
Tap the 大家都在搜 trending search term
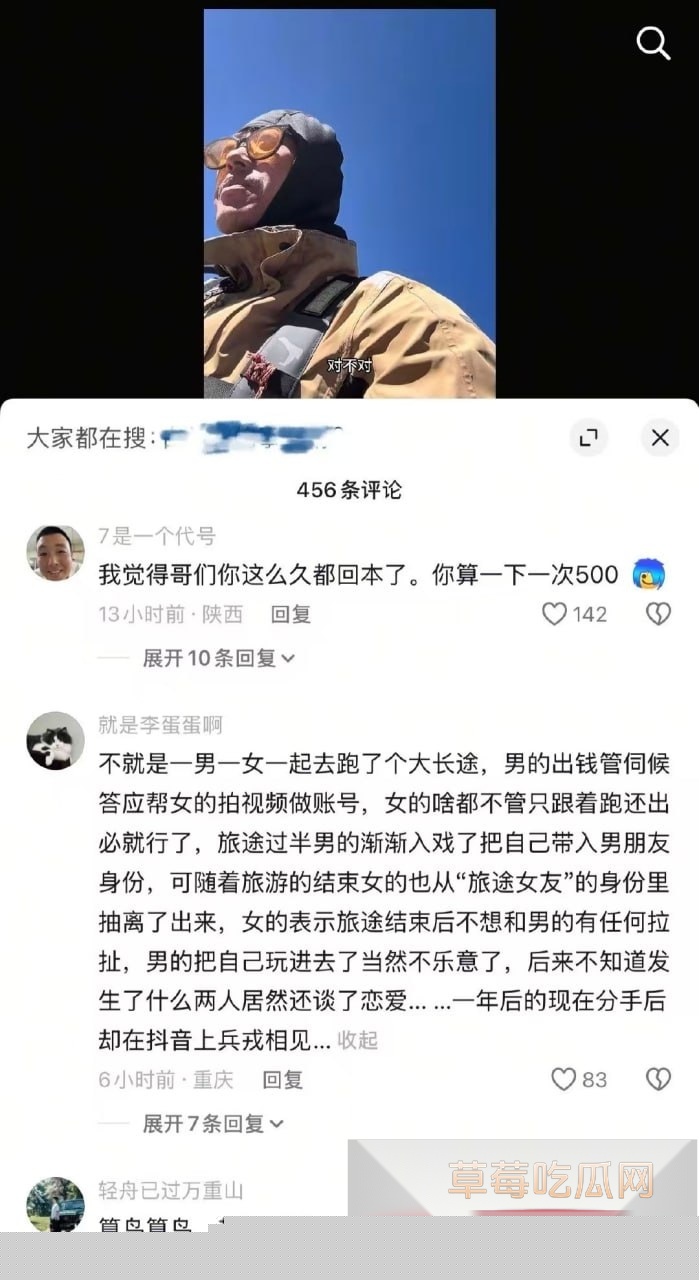coord(250,438)
